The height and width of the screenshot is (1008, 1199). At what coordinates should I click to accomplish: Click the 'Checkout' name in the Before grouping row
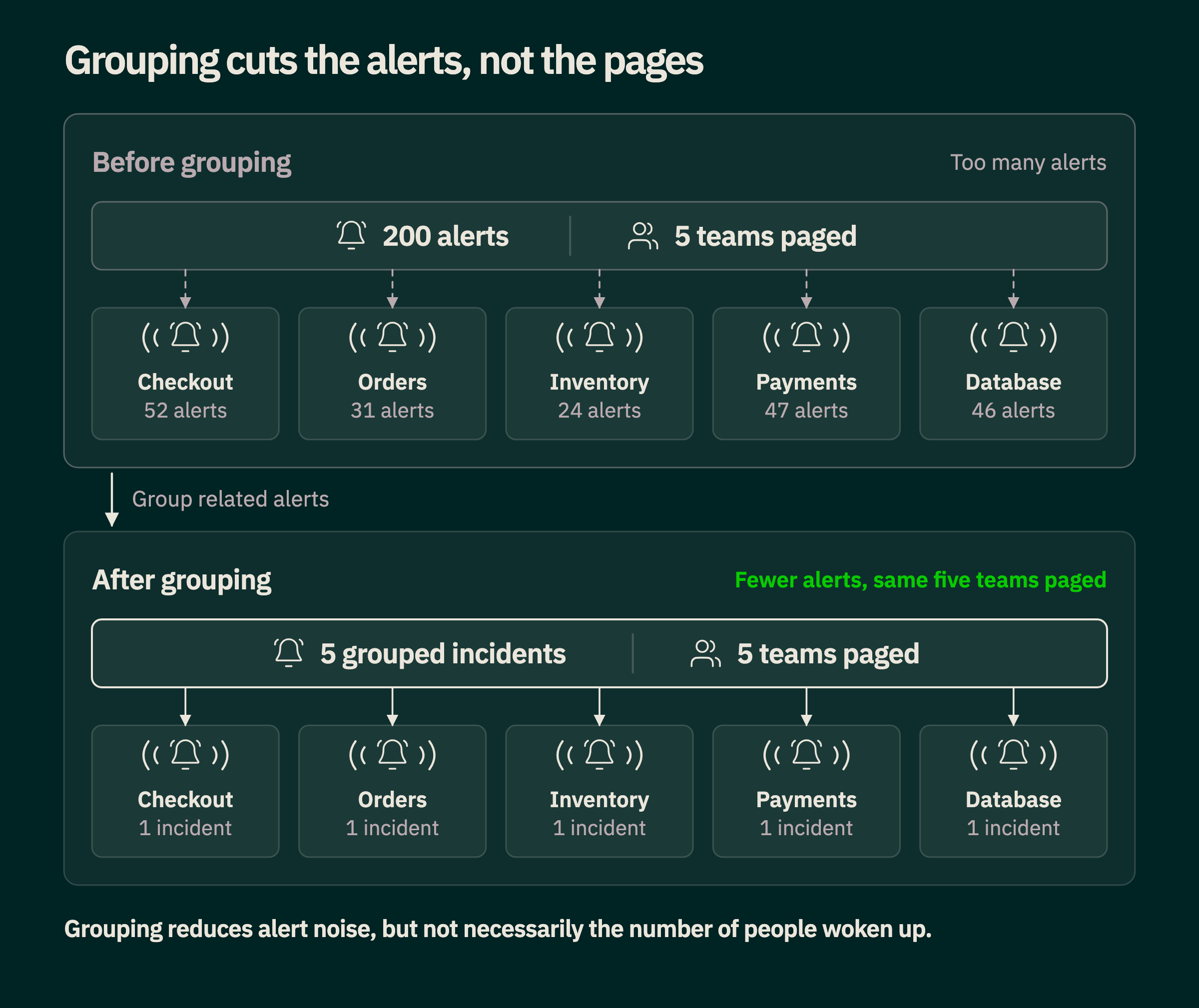[x=185, y=382]
